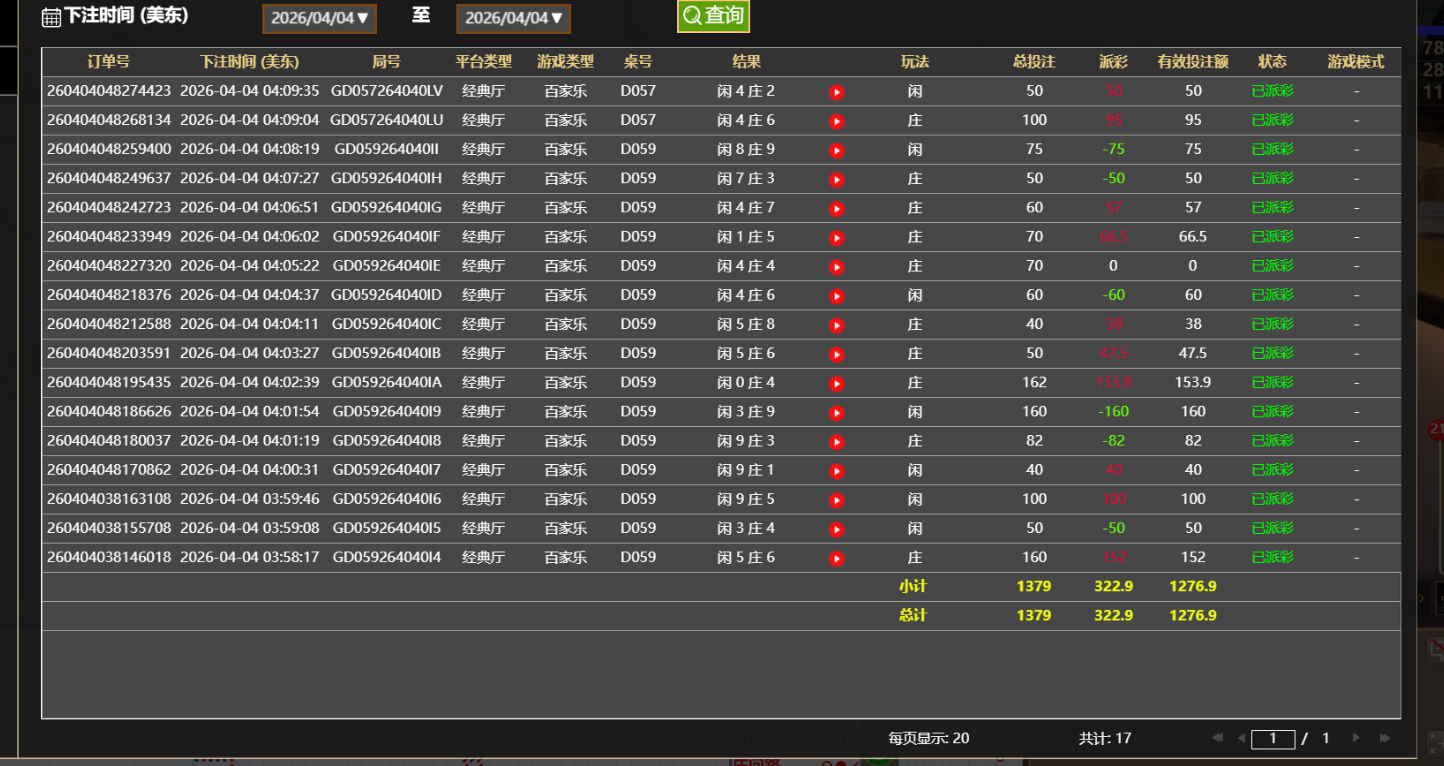Go to the previous page arrow
Viewport: 1444px width, 766px height.
tap(1241, 738)
